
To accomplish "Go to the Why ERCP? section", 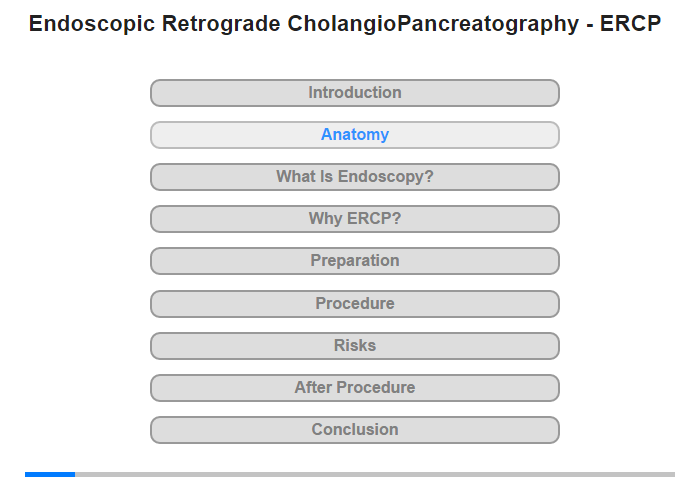I will pos(354,219).
